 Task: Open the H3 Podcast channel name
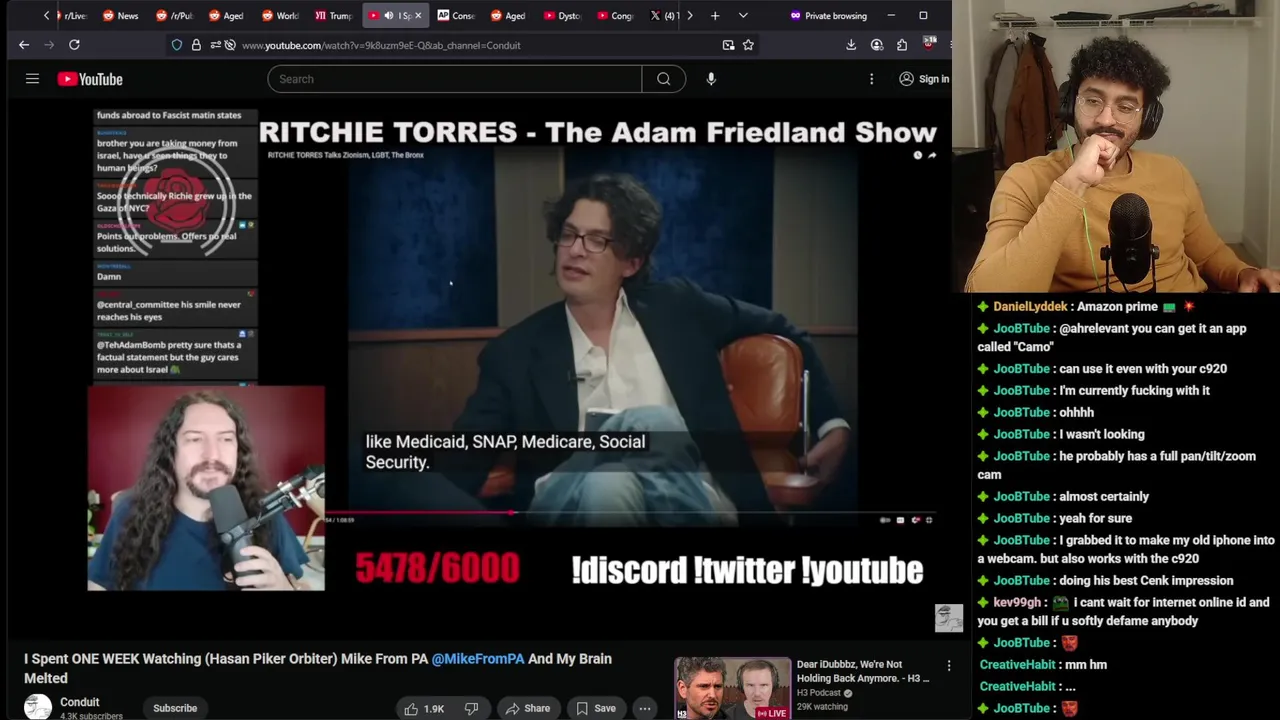click(818, 693)
